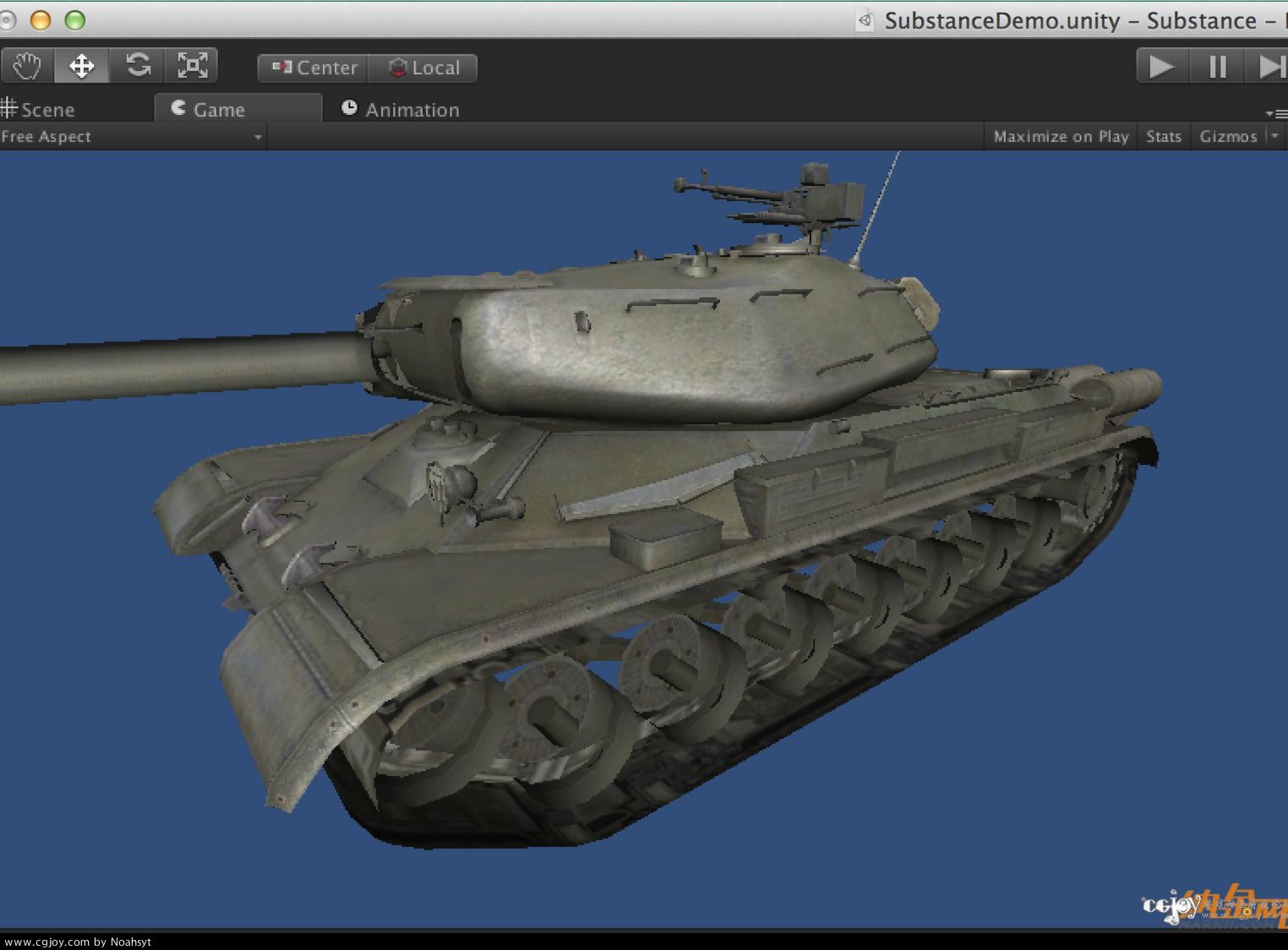Image resolution: width=1288 pixels, height=950 pixels.
Task: Start Play mode
Action: click(1162, 66)
